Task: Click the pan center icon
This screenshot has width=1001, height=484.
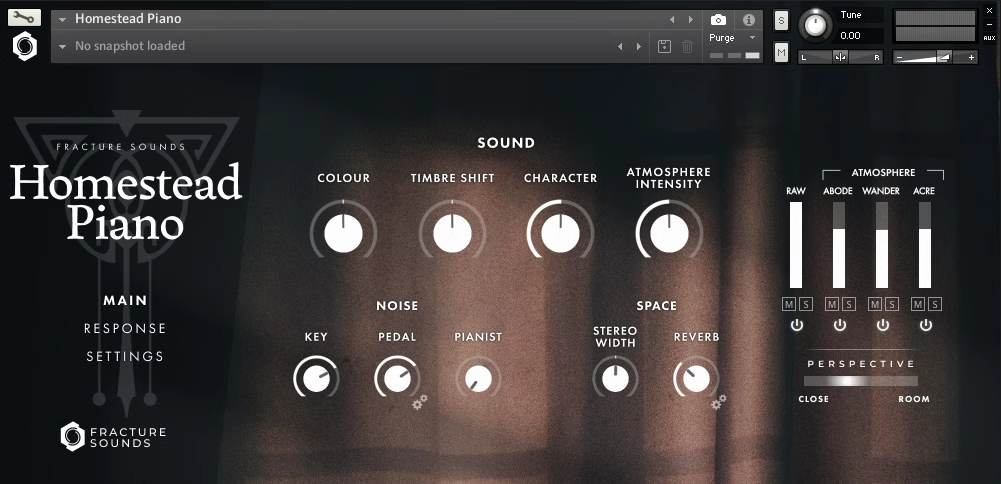Action: (840, 57)
